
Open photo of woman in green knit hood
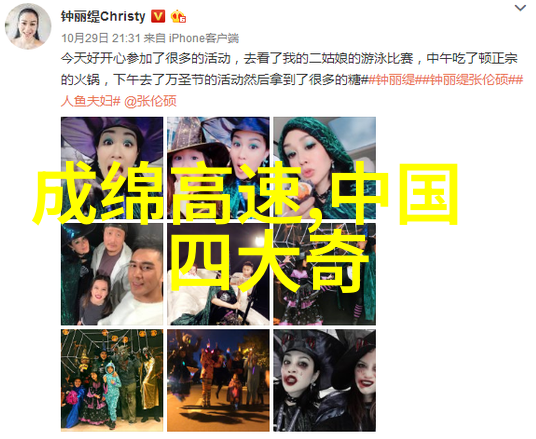324,168
